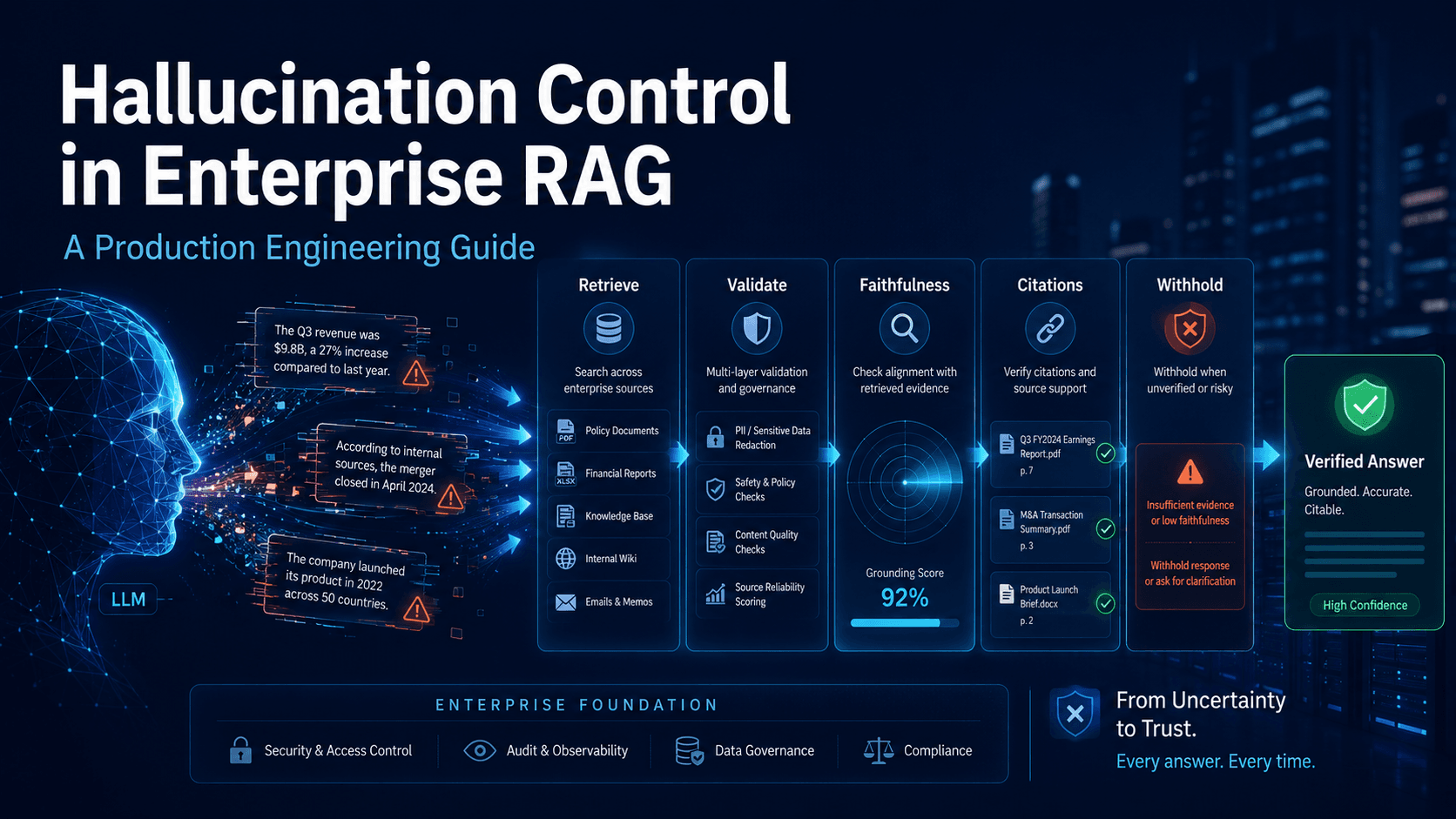Open the Retrieve stage heading
Viewport: 1456px width, 819px height.
609,285
